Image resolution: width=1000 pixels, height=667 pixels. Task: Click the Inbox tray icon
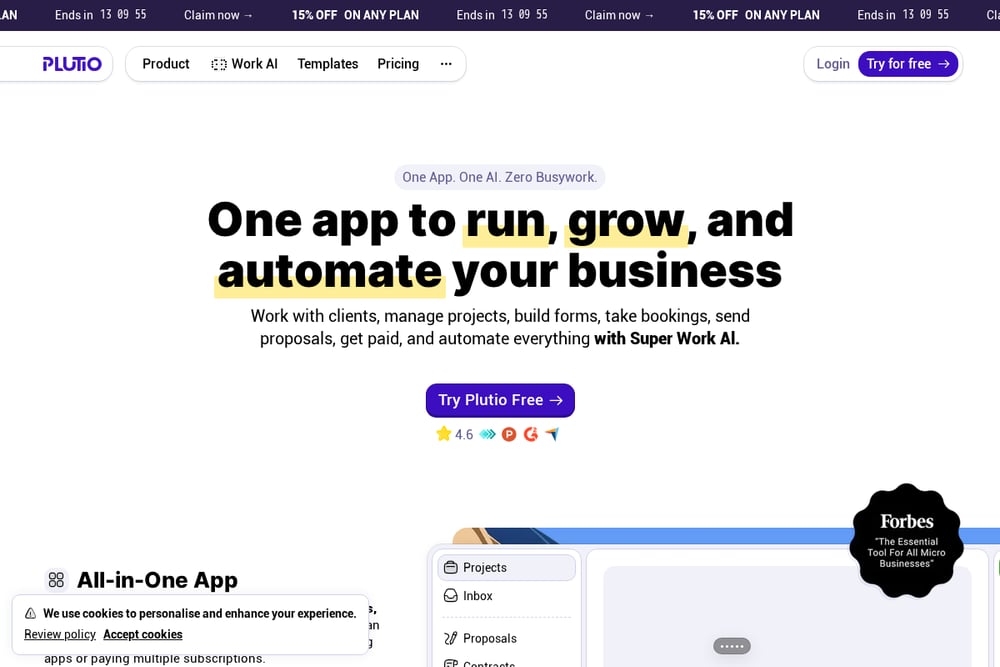point(451,596)
